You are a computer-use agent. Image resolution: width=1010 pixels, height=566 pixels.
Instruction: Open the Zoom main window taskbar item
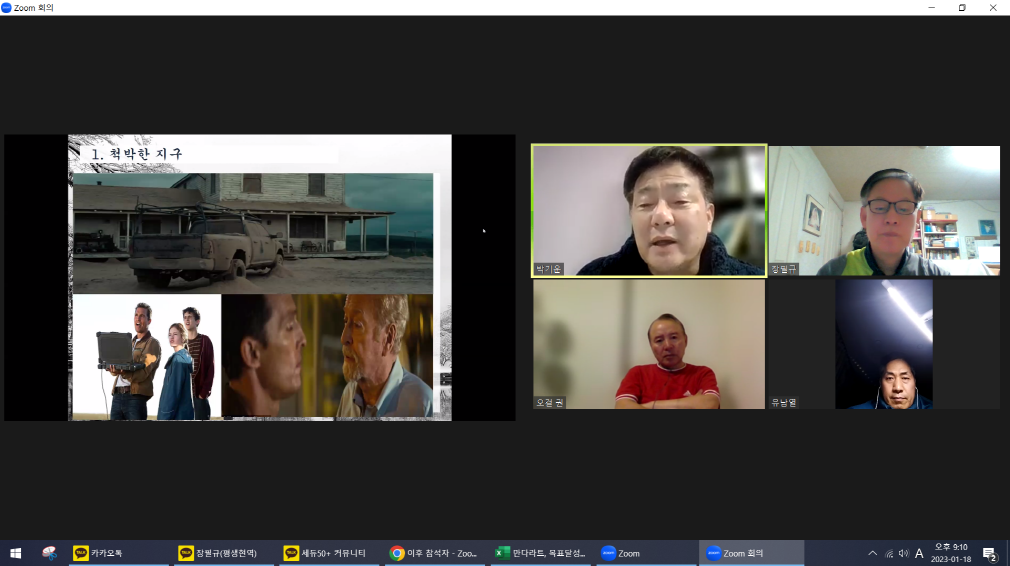(x=645, y=553)
